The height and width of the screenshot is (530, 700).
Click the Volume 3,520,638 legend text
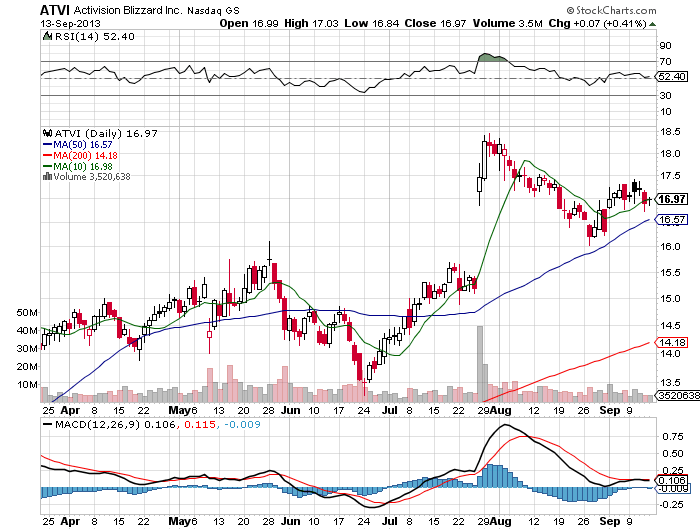[x=92, y=177]
